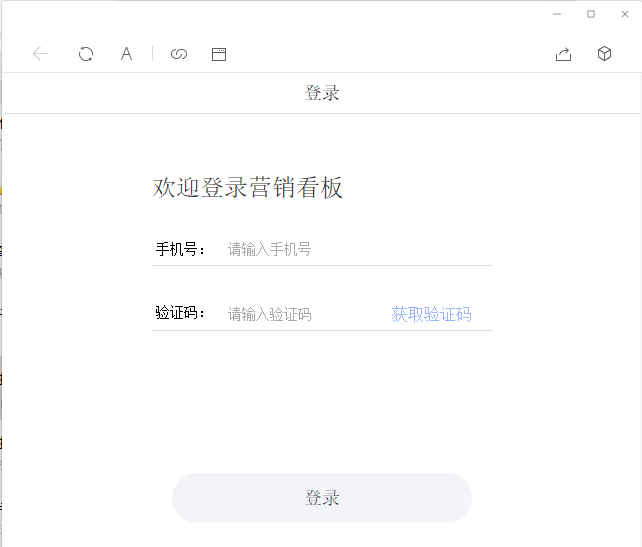The image size is (642, 547).
Task: Minimize the window
Action: 557,14
